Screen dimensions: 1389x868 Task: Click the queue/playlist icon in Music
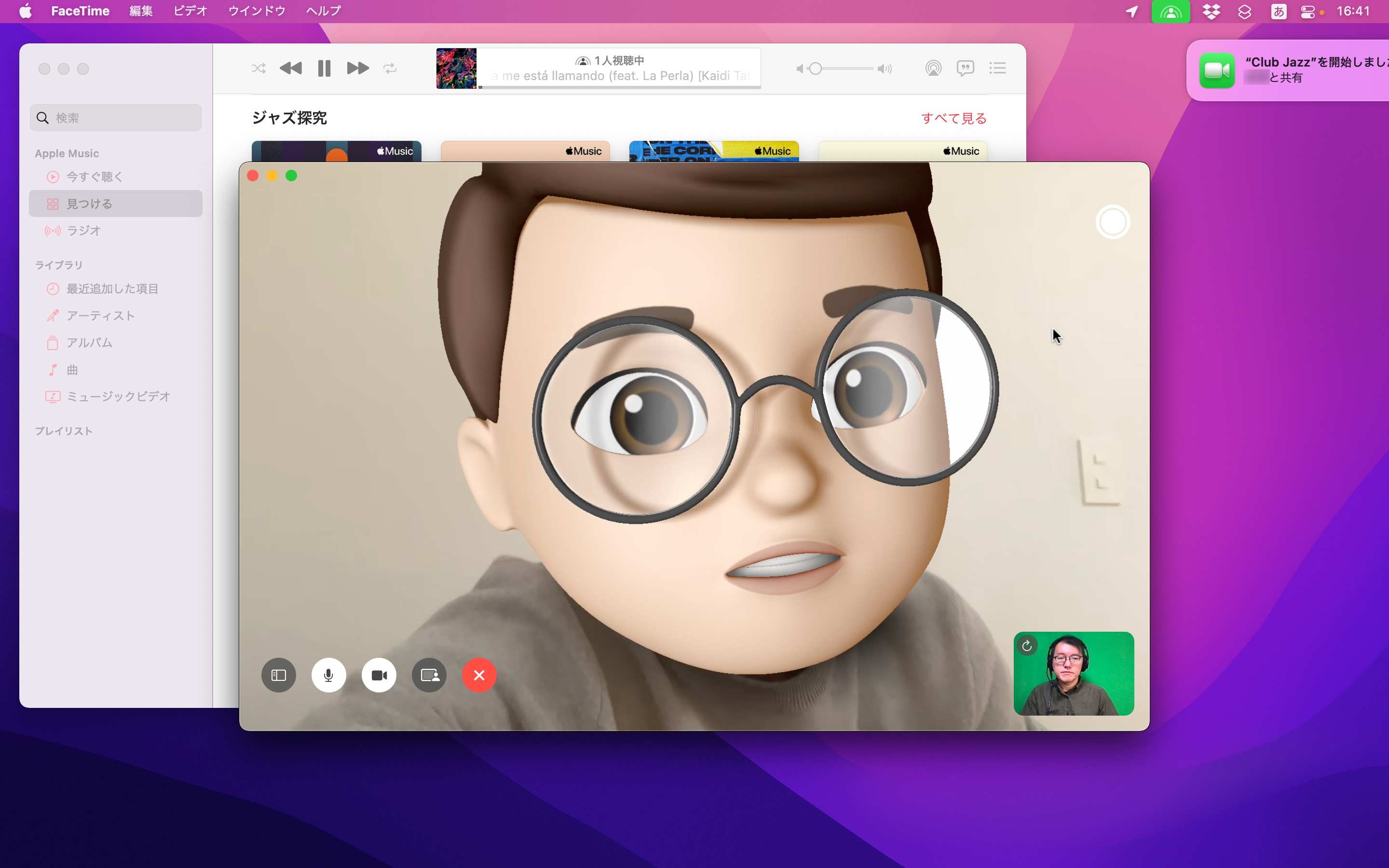(998, 68)
